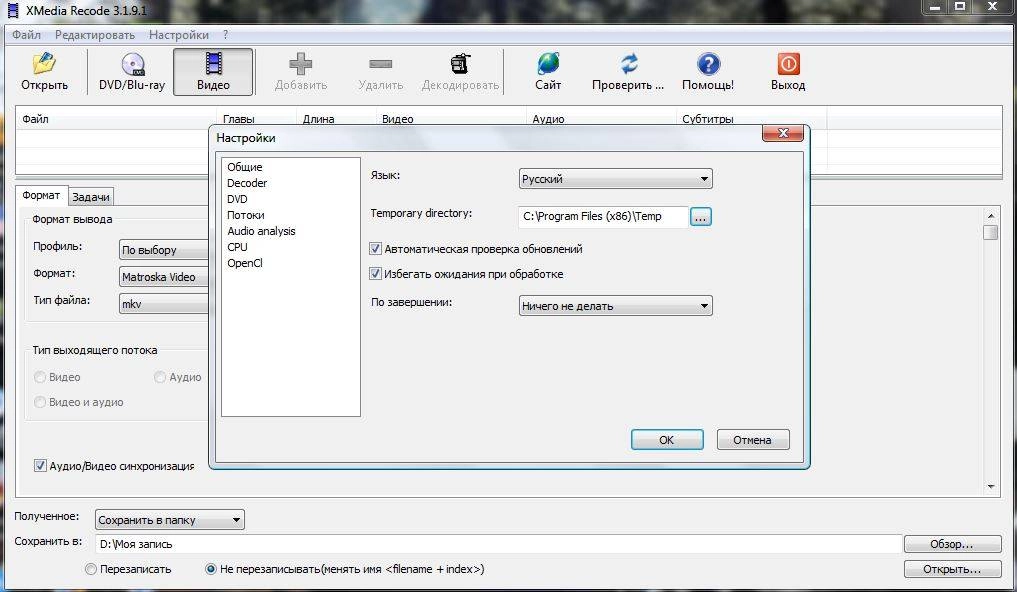This screenshot has width=1017, height=592.
Task: Select the Видео и аудио radio
Action: pos(40,402)
